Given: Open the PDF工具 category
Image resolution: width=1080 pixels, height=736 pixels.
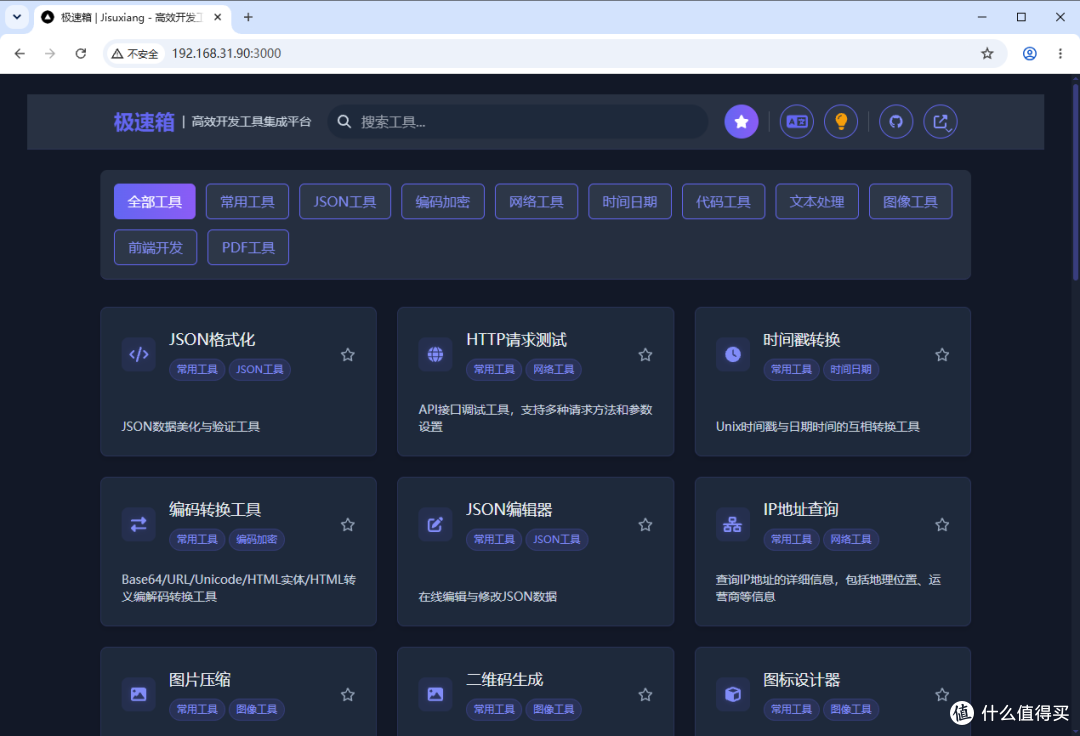Looking at the screenshot, I should tap(248, 247).
